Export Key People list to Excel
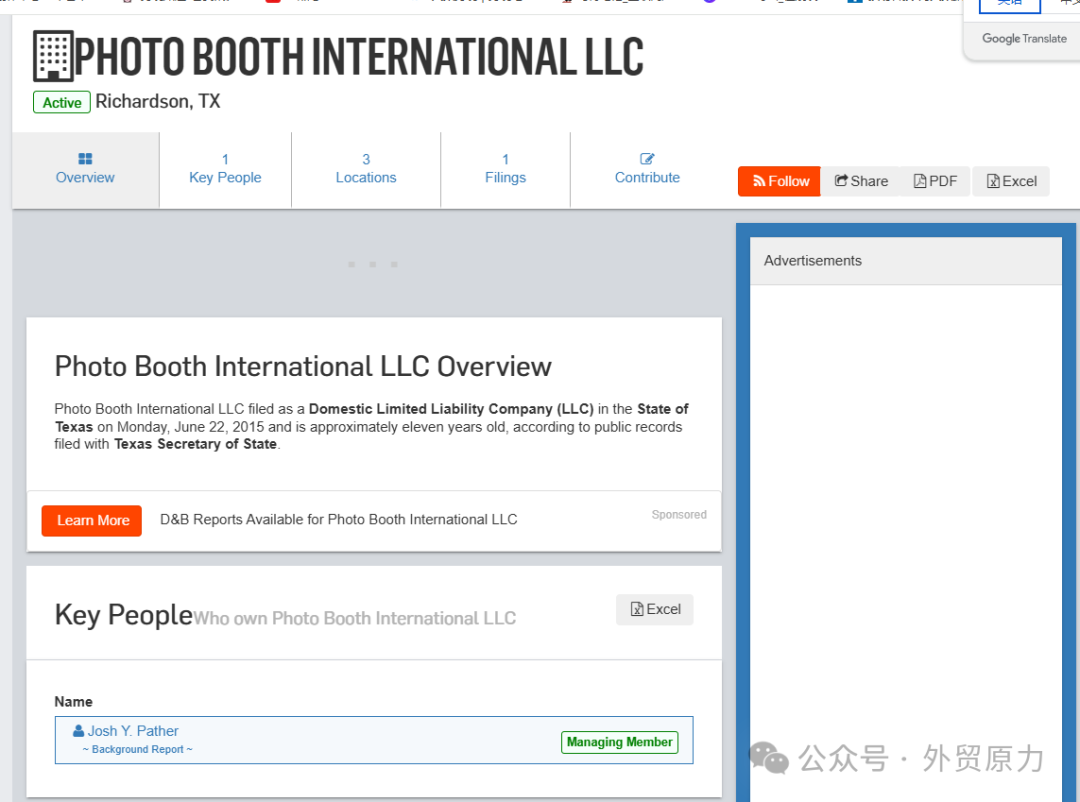 [x=655, y=609]
